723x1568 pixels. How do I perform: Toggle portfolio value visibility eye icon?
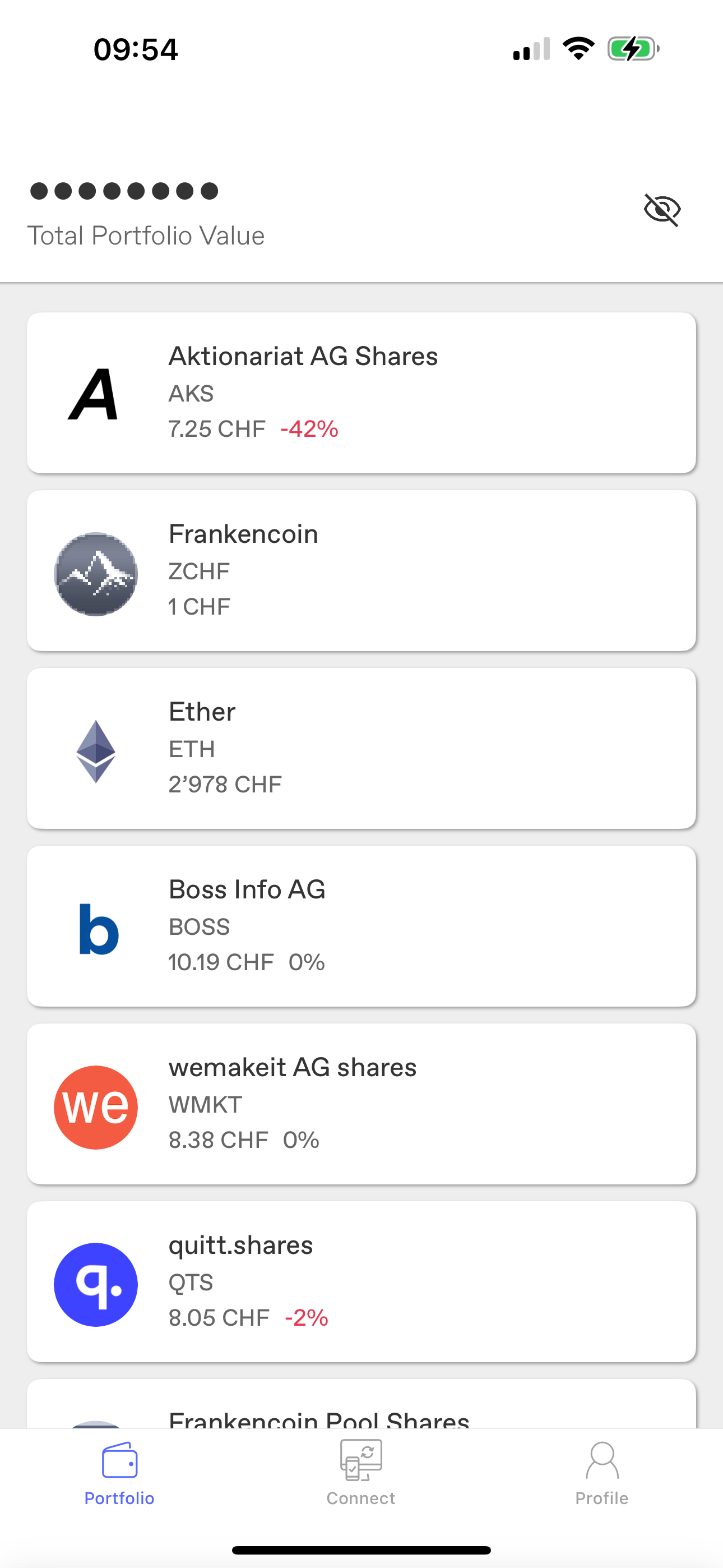click(662, 210)
